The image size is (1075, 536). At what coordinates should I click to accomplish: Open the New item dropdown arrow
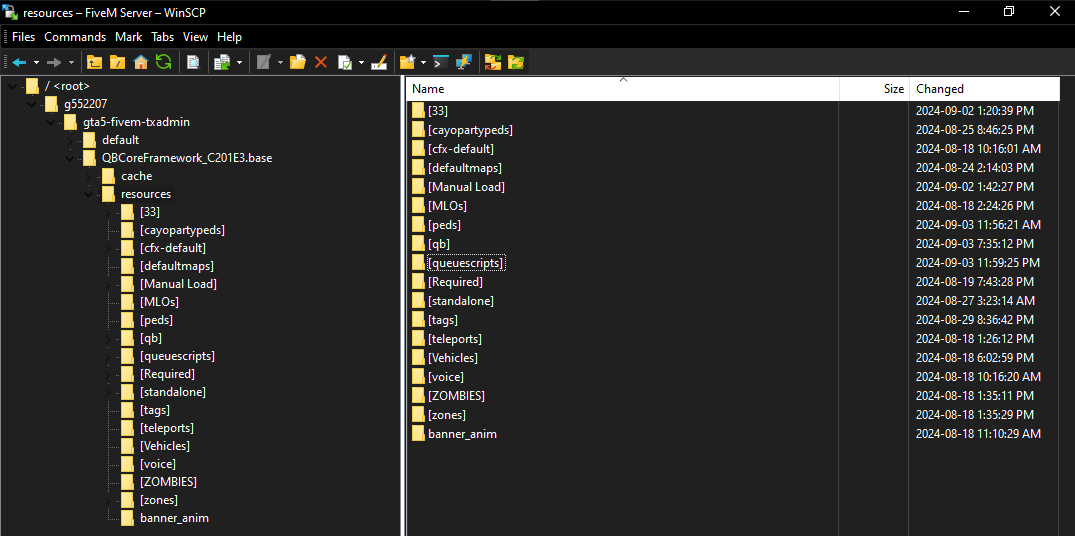pos(424,62)
